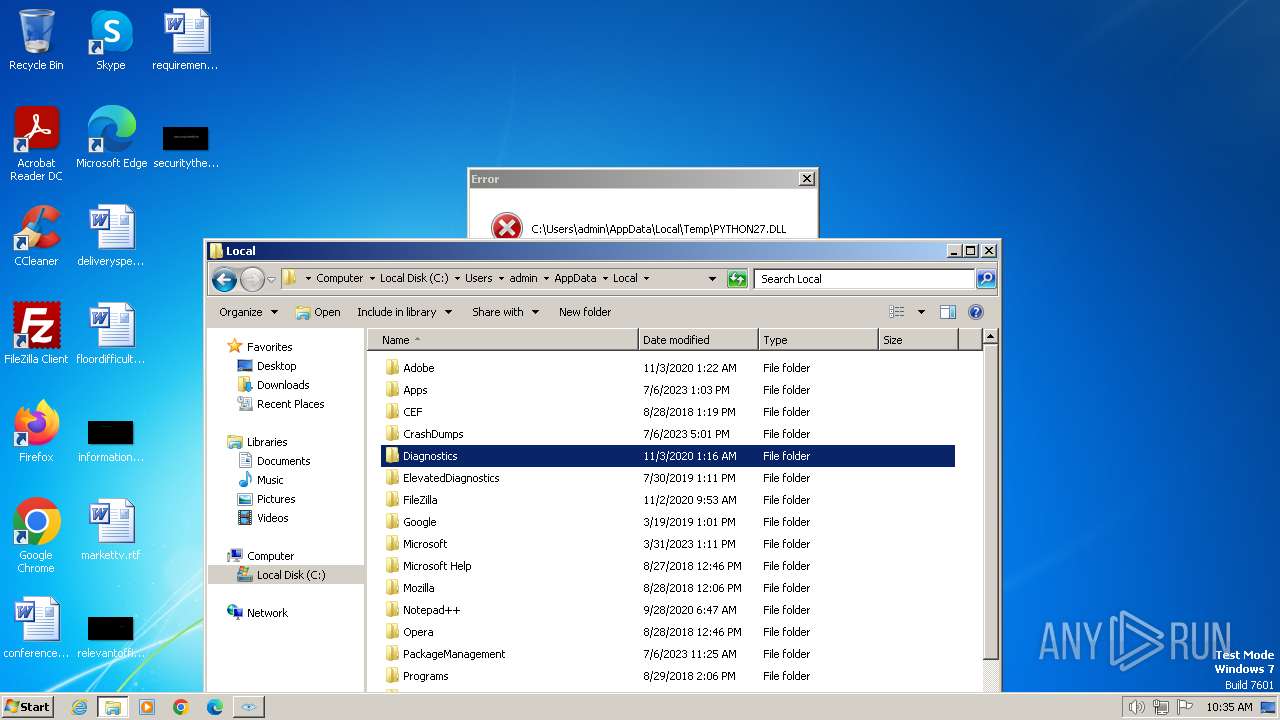Click the Local Disk (C:) breadcrumb
This screenshot has height=720, width=1280.
(414, 279)
